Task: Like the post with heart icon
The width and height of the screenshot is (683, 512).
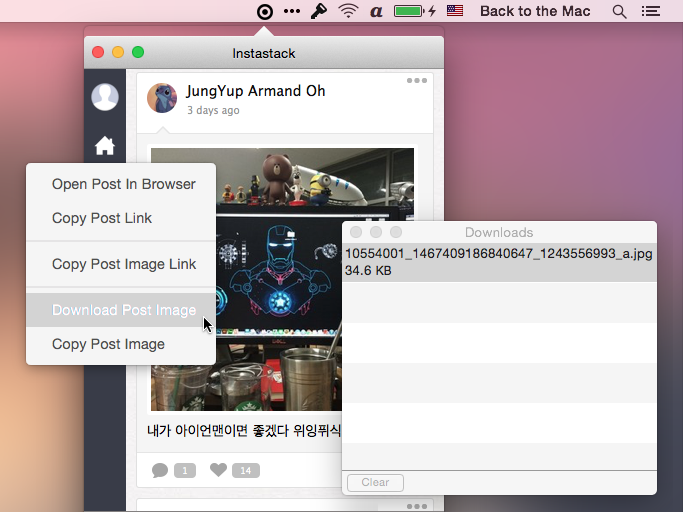Action: pos(218,470)
